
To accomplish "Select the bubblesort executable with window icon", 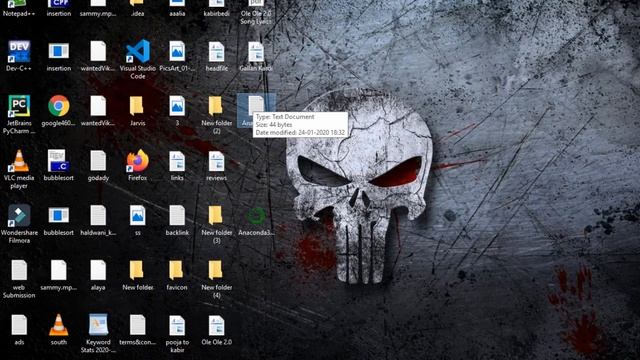I will (58, 220).
